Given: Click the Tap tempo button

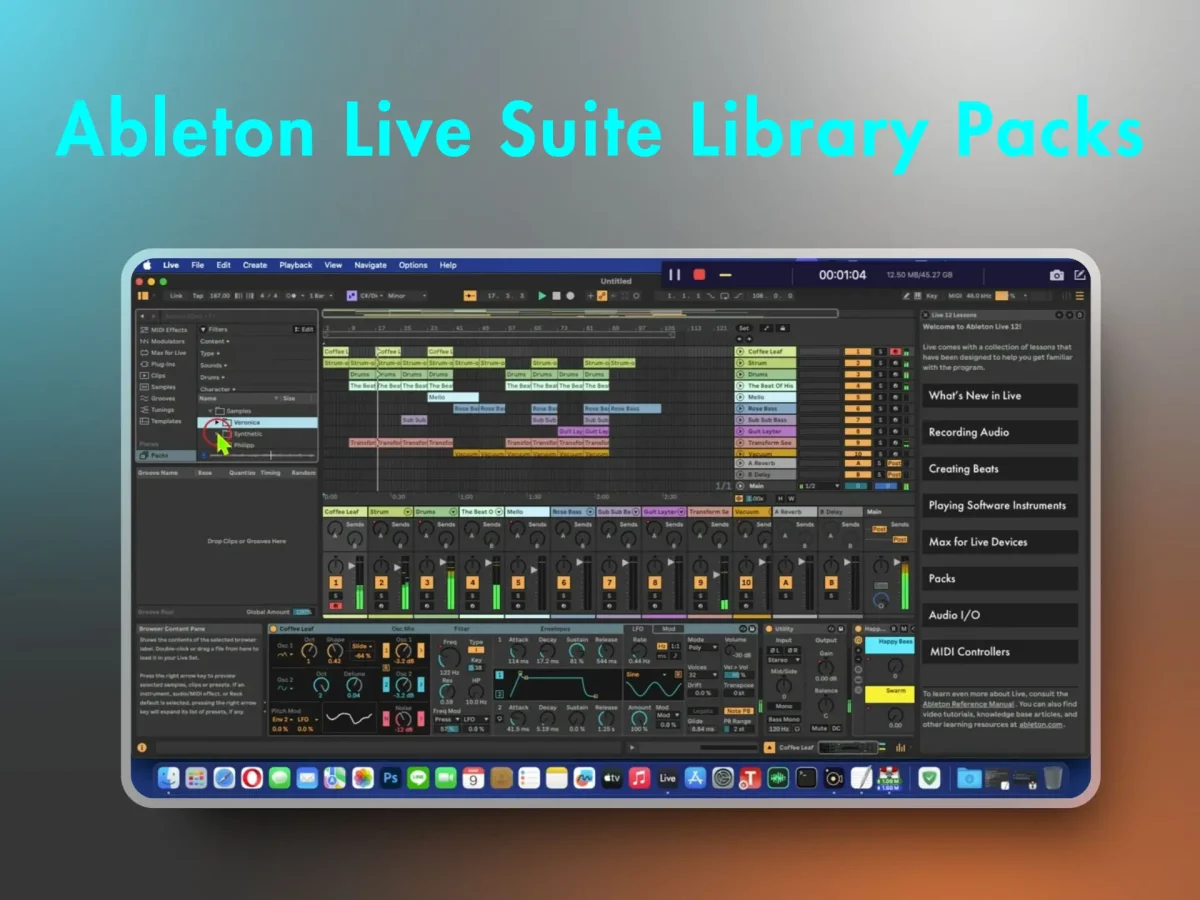Looking at the screenshot, I should pos(198,296).
